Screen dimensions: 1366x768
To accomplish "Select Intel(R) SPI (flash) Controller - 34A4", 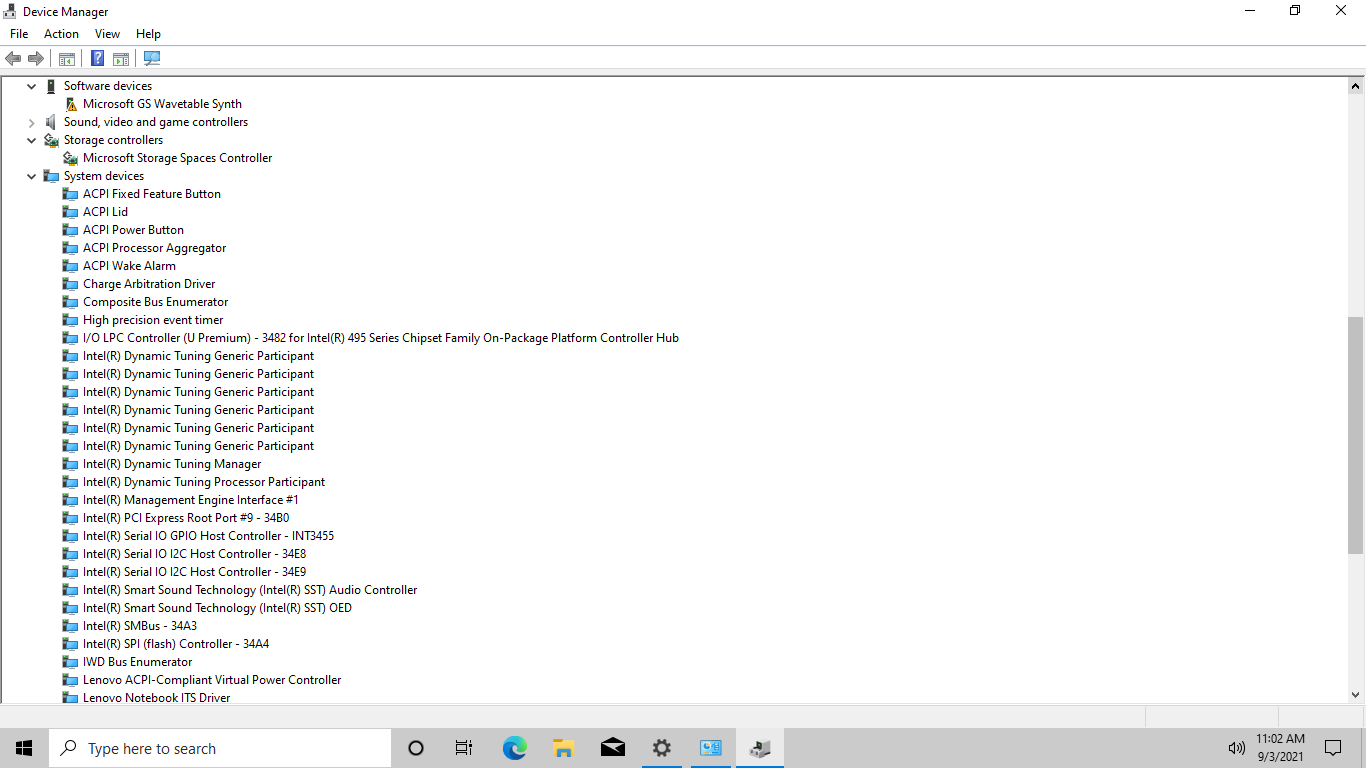I will [176, 644].
